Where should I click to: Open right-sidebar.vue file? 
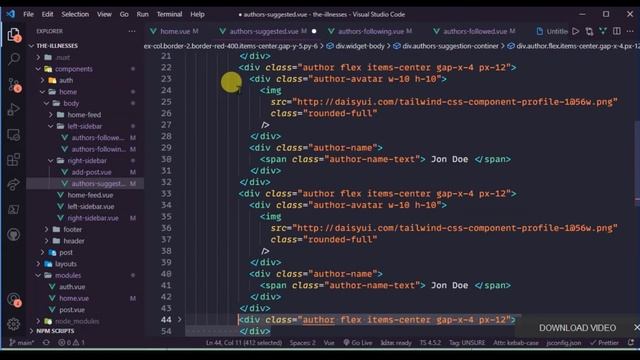pyautogui.click(x=93, y=218)
